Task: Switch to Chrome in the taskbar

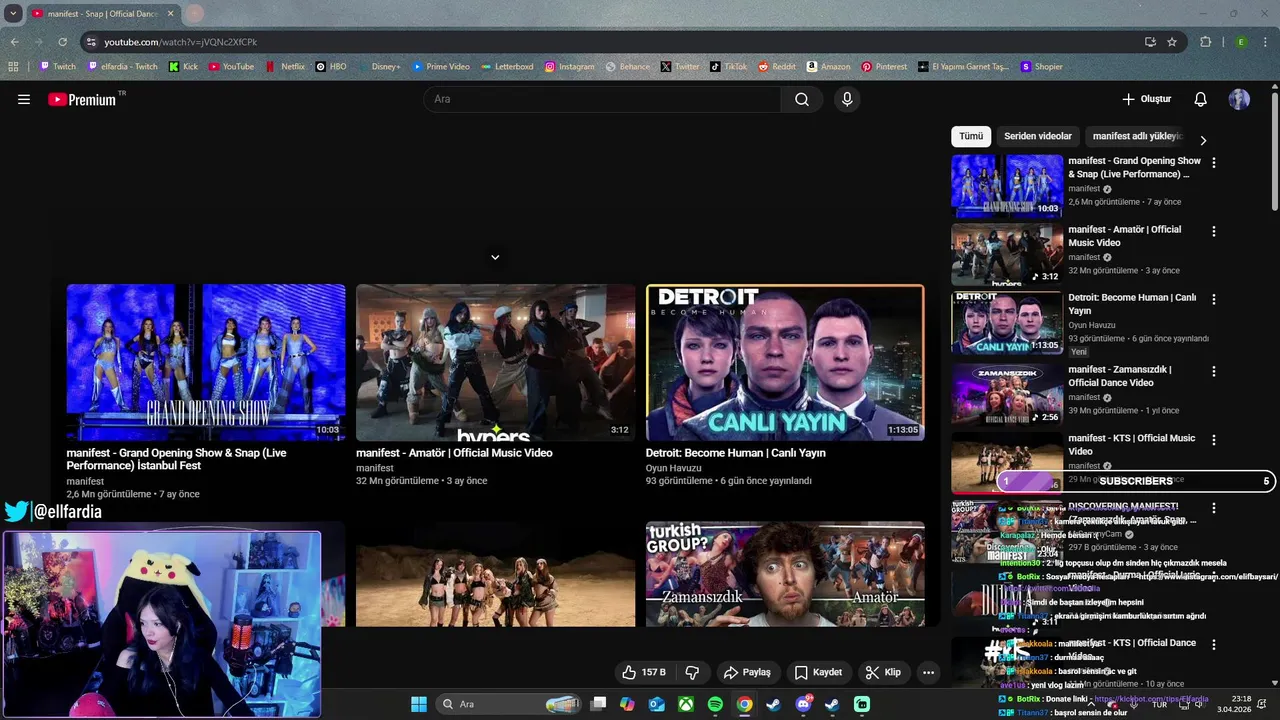Action: (x=745, y=704)
